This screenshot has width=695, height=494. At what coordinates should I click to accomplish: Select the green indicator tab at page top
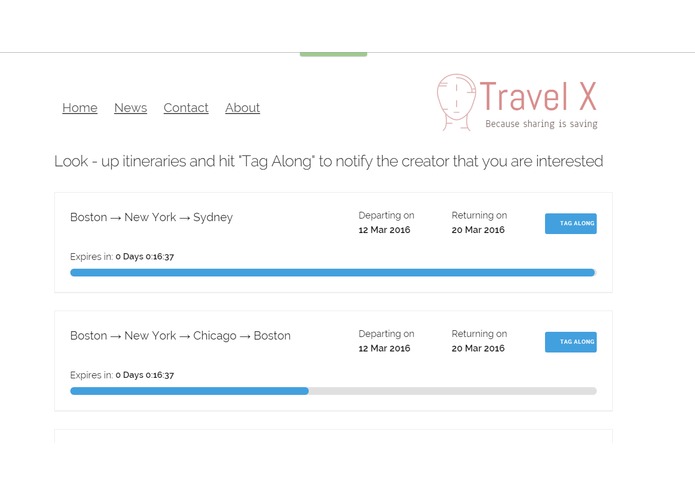click(333, 54)
